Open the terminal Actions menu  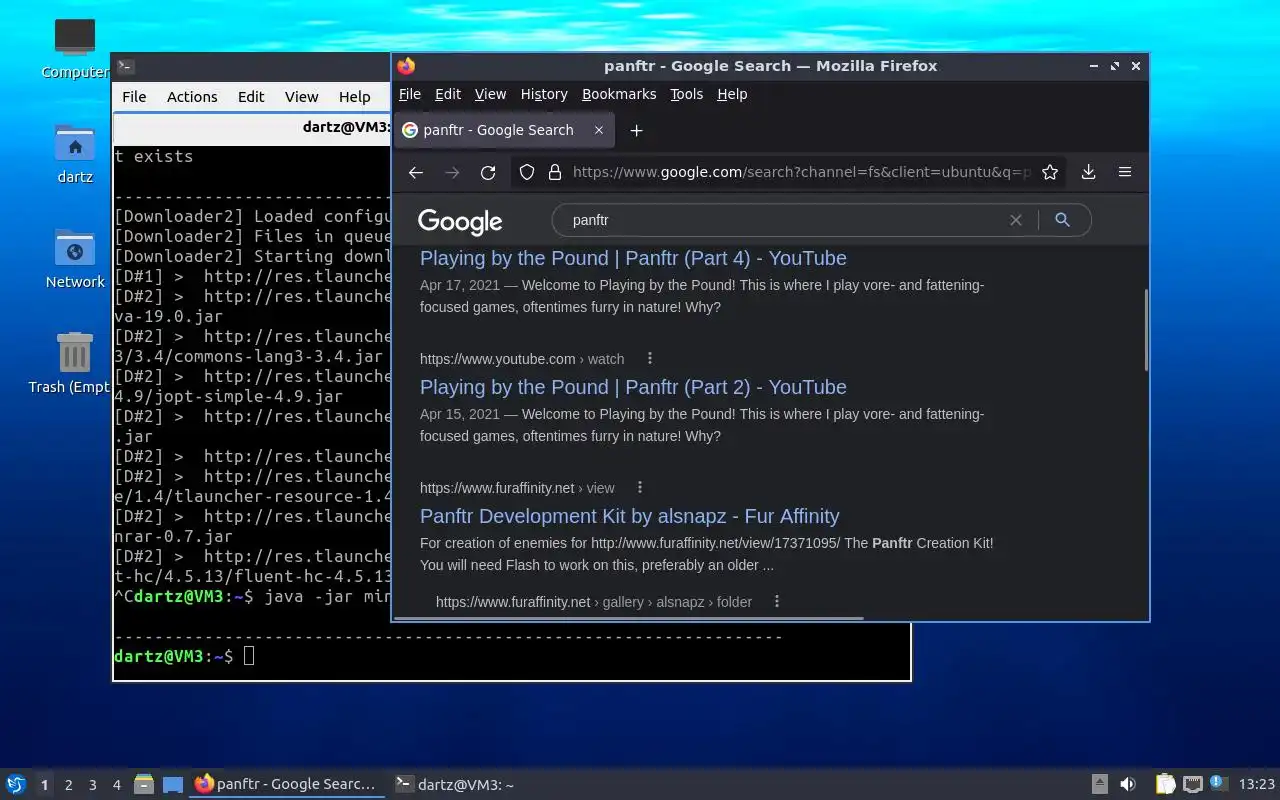192,97
